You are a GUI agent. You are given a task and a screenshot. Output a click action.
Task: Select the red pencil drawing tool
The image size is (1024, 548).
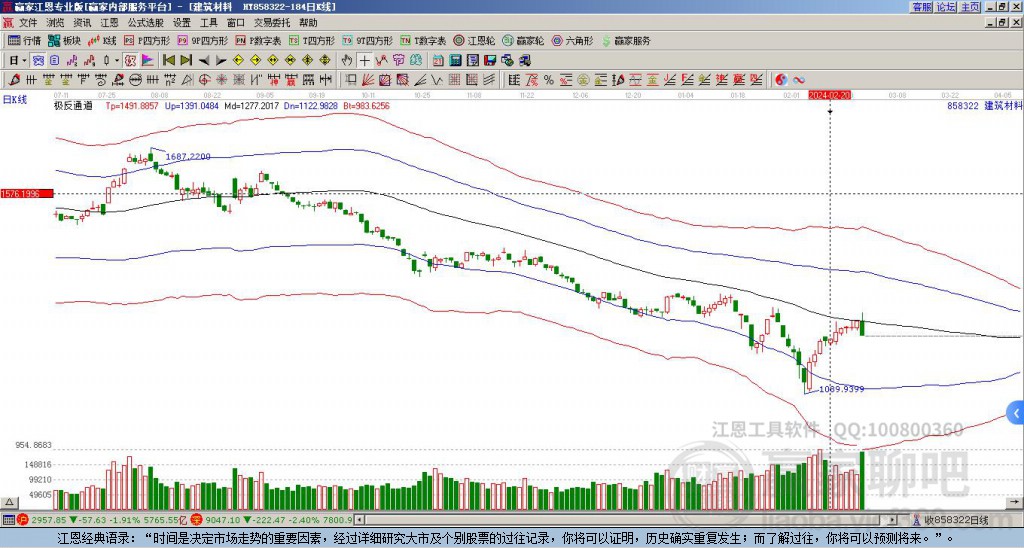click(x=14, y=80)
